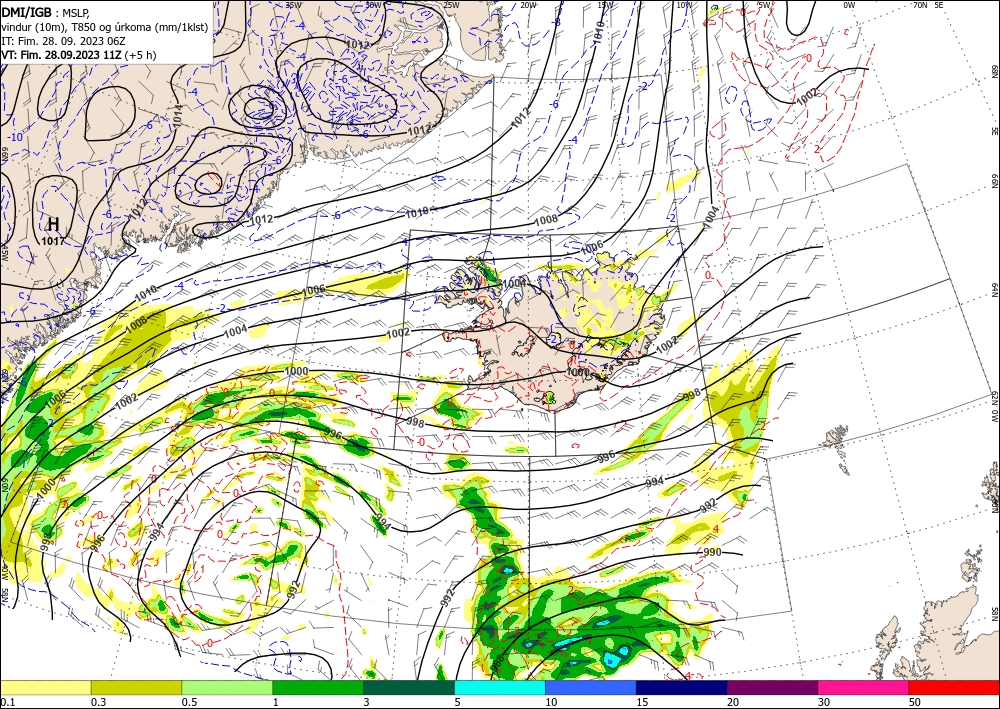Select the 'VT: Fim. 28.09.2023 11Z' valid time
1000x709 pixels.
(x=61, y=55)
